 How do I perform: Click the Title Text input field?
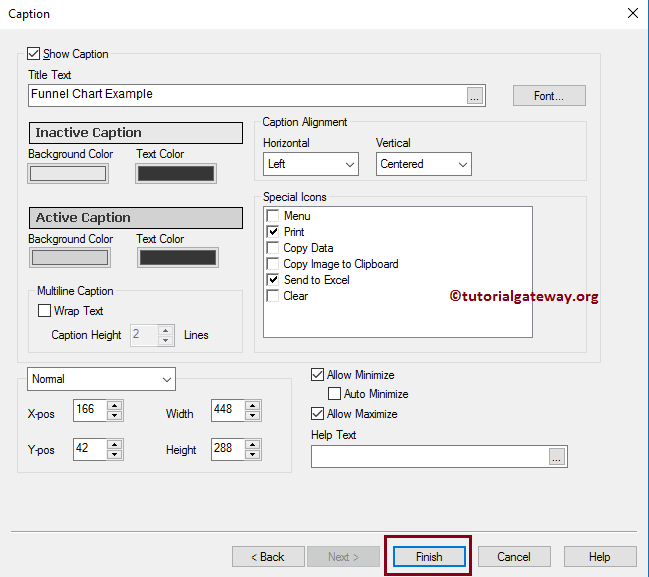pyautogui.click(x=248, y=96)
